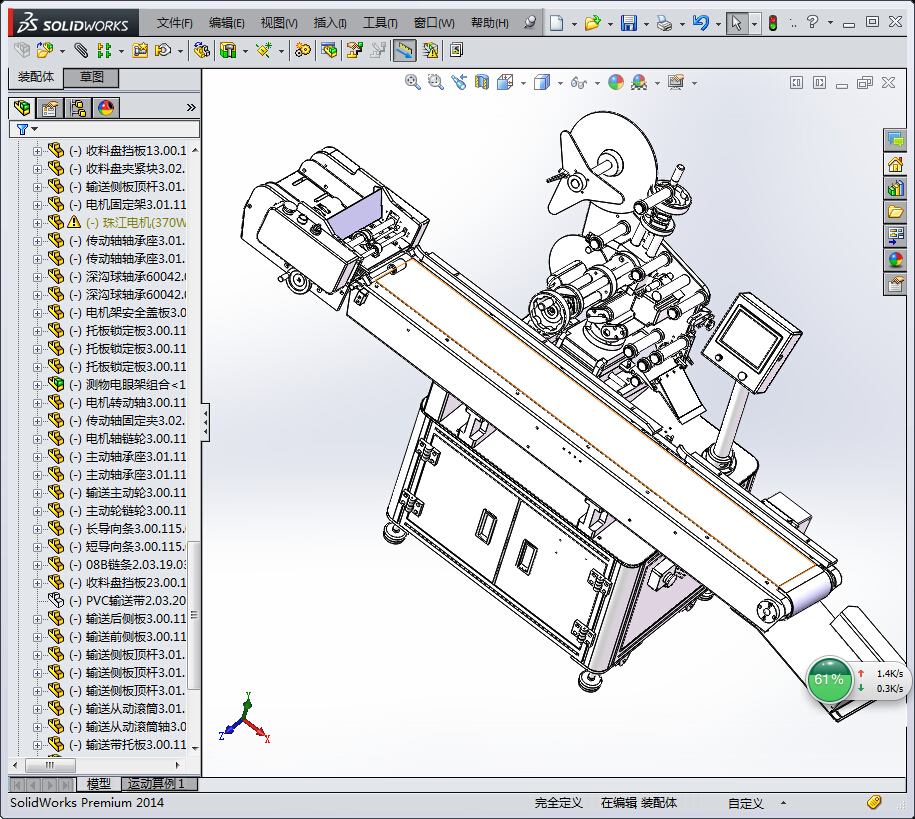Image resolution: width=915 pixels, height=819 pixels.
Task: Open the Open-file dropdown arrow
Action: point(610,24)
